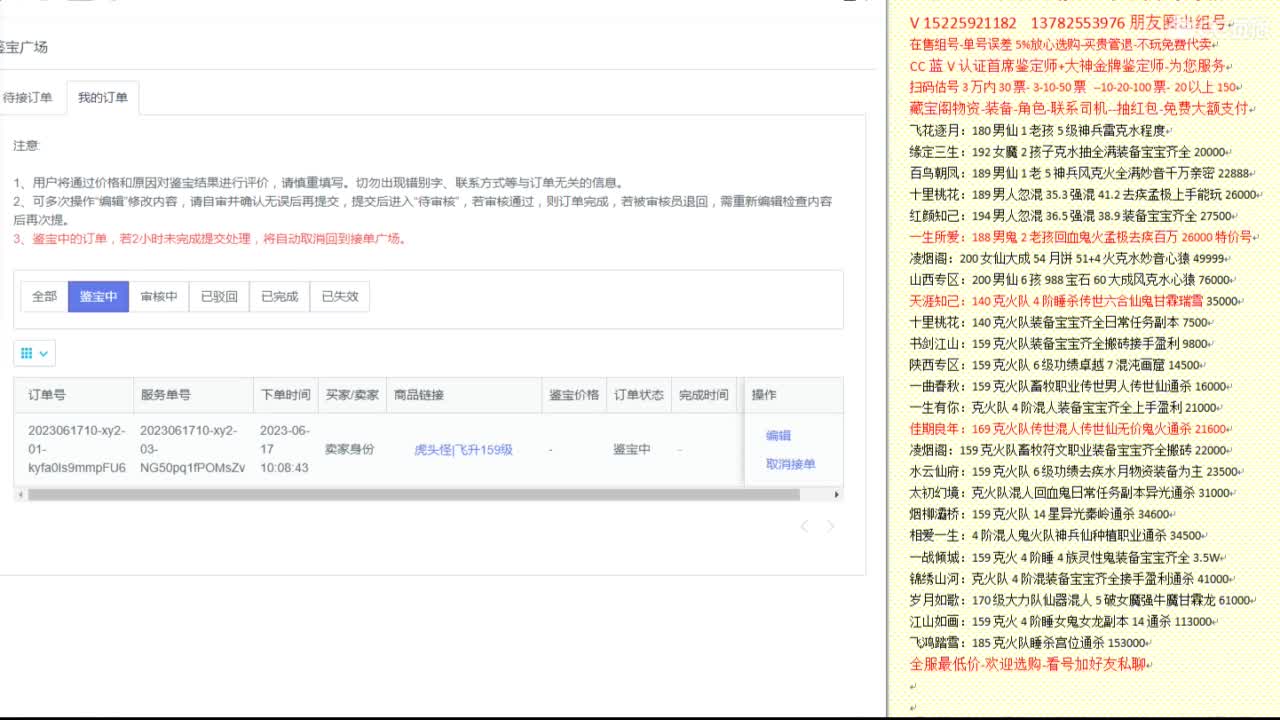Click the grid view layout icon

pyautogui.click(x=28, y=352)
